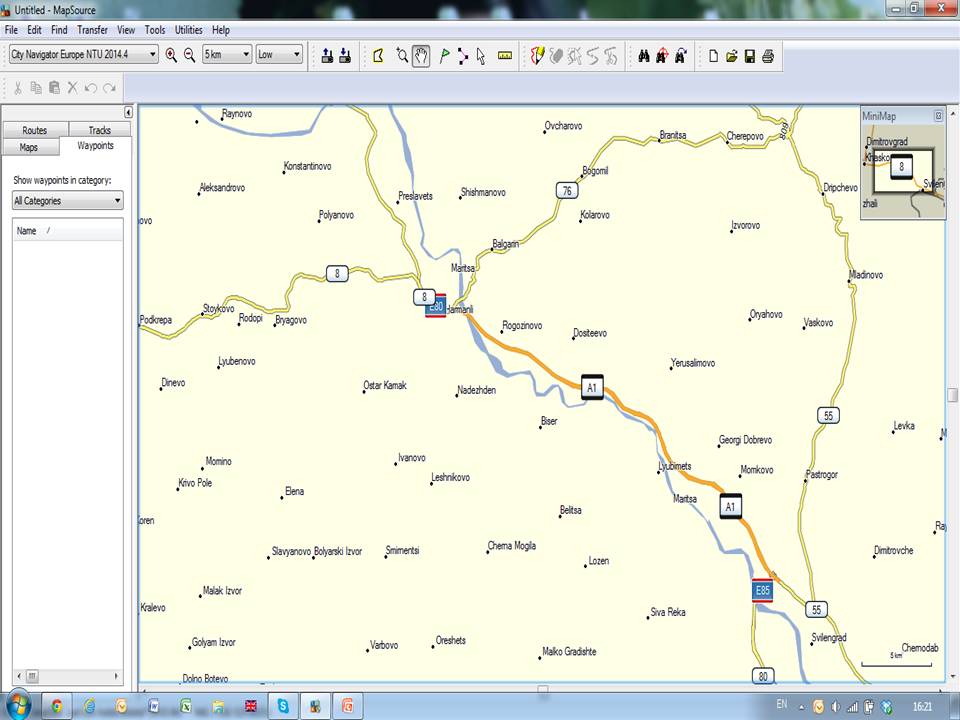This screenshot has height=720, width=960.
Task: Switch to the Routes tab
Action: point(35,131)
